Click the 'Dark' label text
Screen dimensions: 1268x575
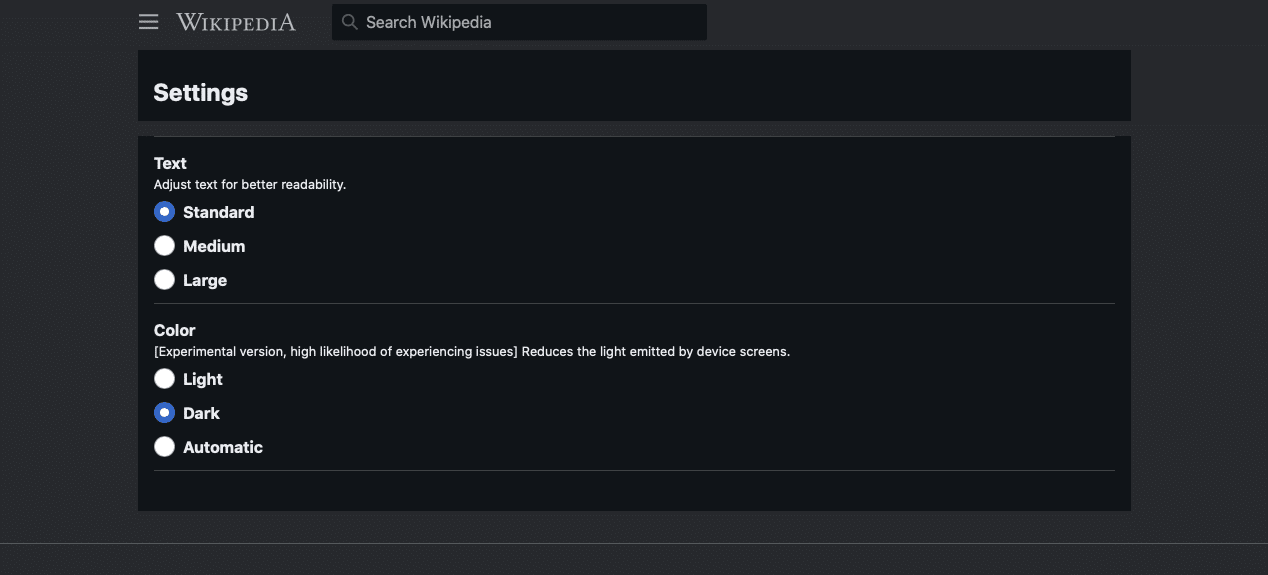tap(201, 413)
